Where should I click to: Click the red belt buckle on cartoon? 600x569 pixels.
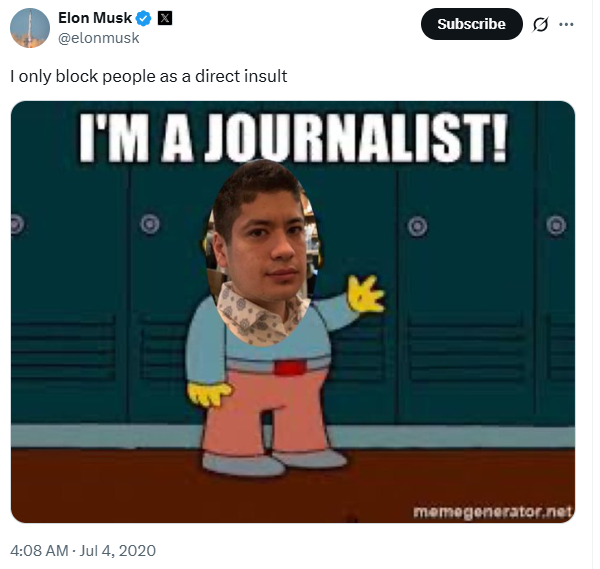point(290,367)
